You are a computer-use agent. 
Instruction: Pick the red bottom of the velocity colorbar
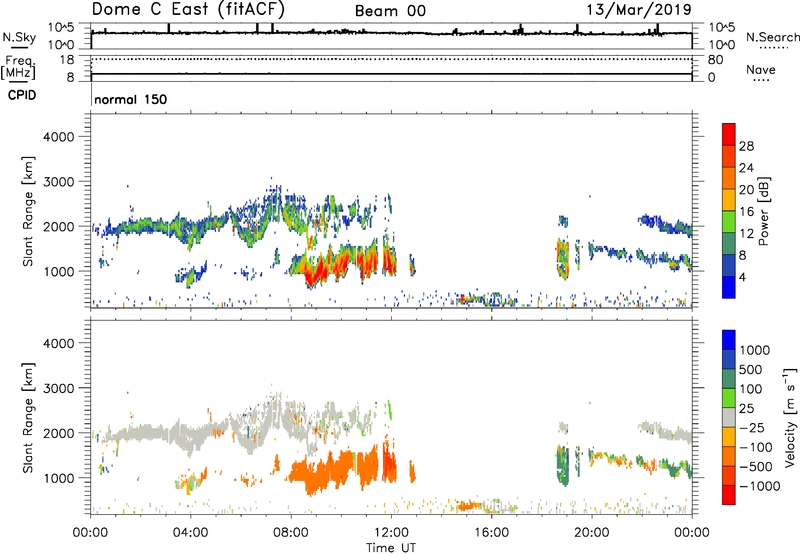tap(729, 495)
